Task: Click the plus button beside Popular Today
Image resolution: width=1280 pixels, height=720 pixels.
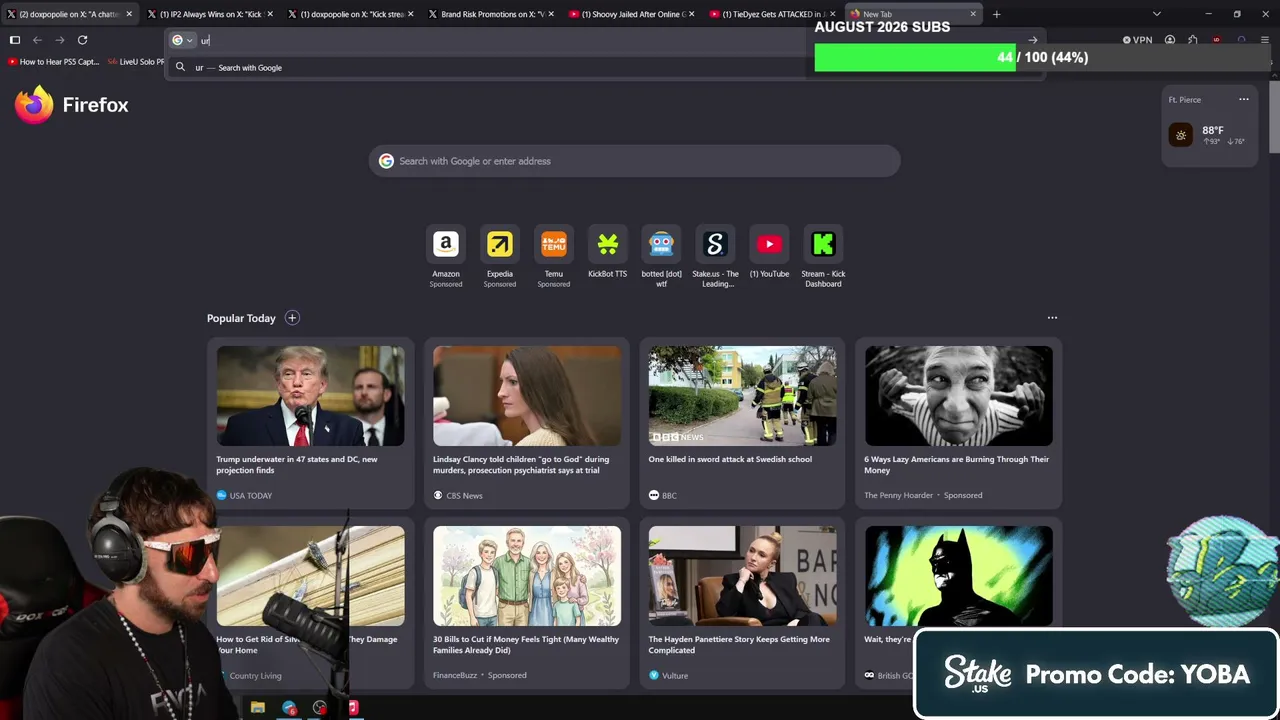Action: pos(292,318)
